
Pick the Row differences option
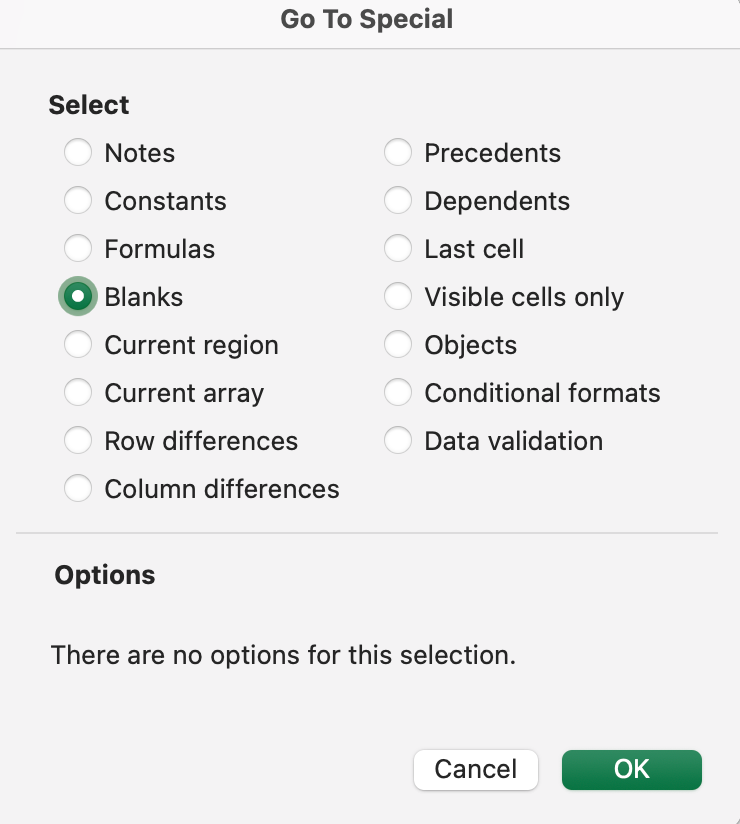coord(78,441)
